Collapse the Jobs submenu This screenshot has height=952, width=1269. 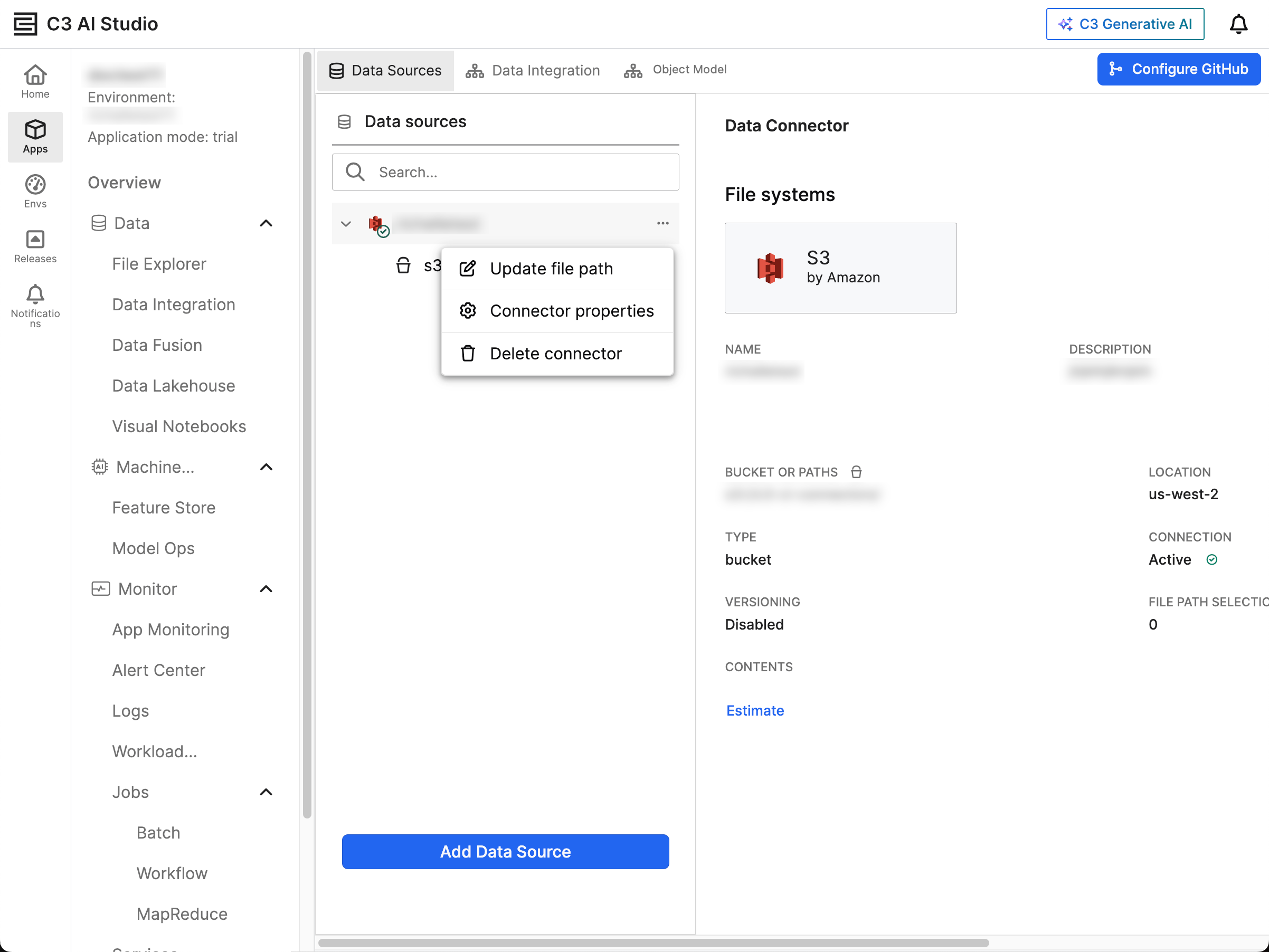pos(266,792)
